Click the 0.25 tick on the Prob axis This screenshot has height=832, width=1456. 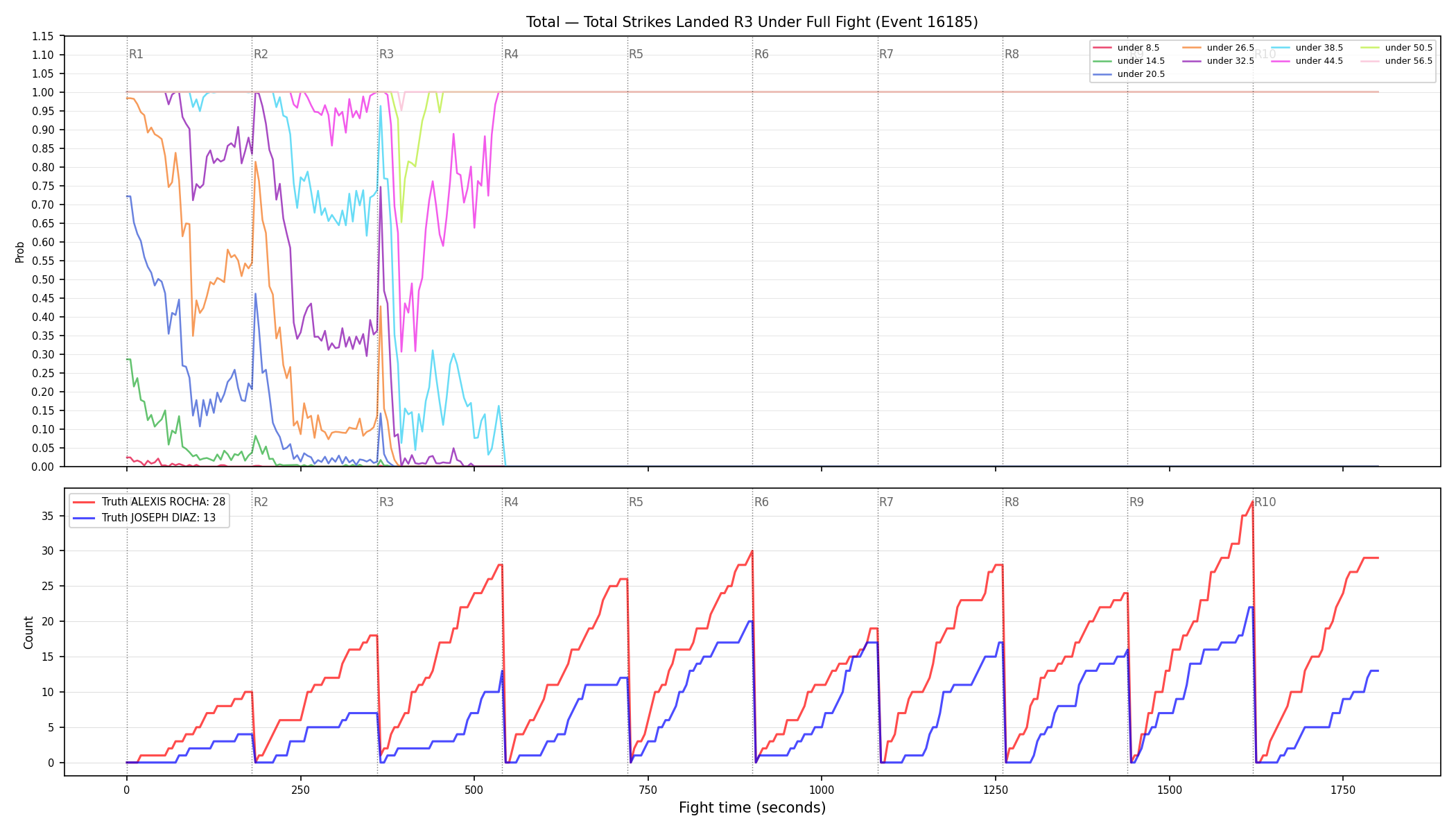point(43,373)
